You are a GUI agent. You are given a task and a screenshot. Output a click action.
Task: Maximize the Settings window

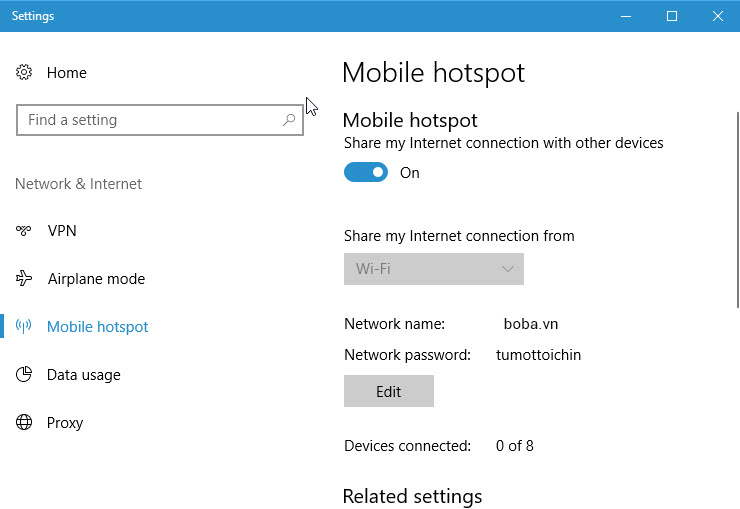point(672,16)
